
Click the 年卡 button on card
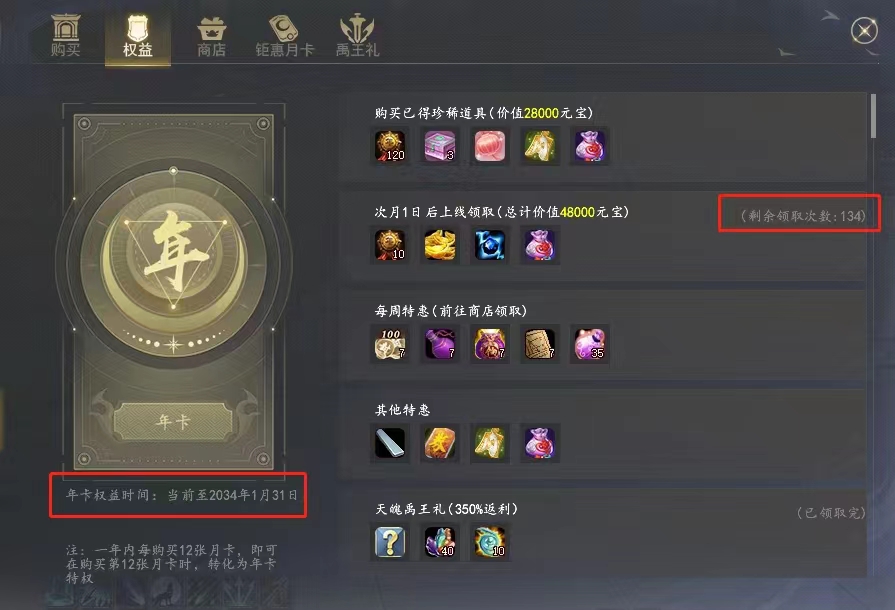(x=173, y=422)
